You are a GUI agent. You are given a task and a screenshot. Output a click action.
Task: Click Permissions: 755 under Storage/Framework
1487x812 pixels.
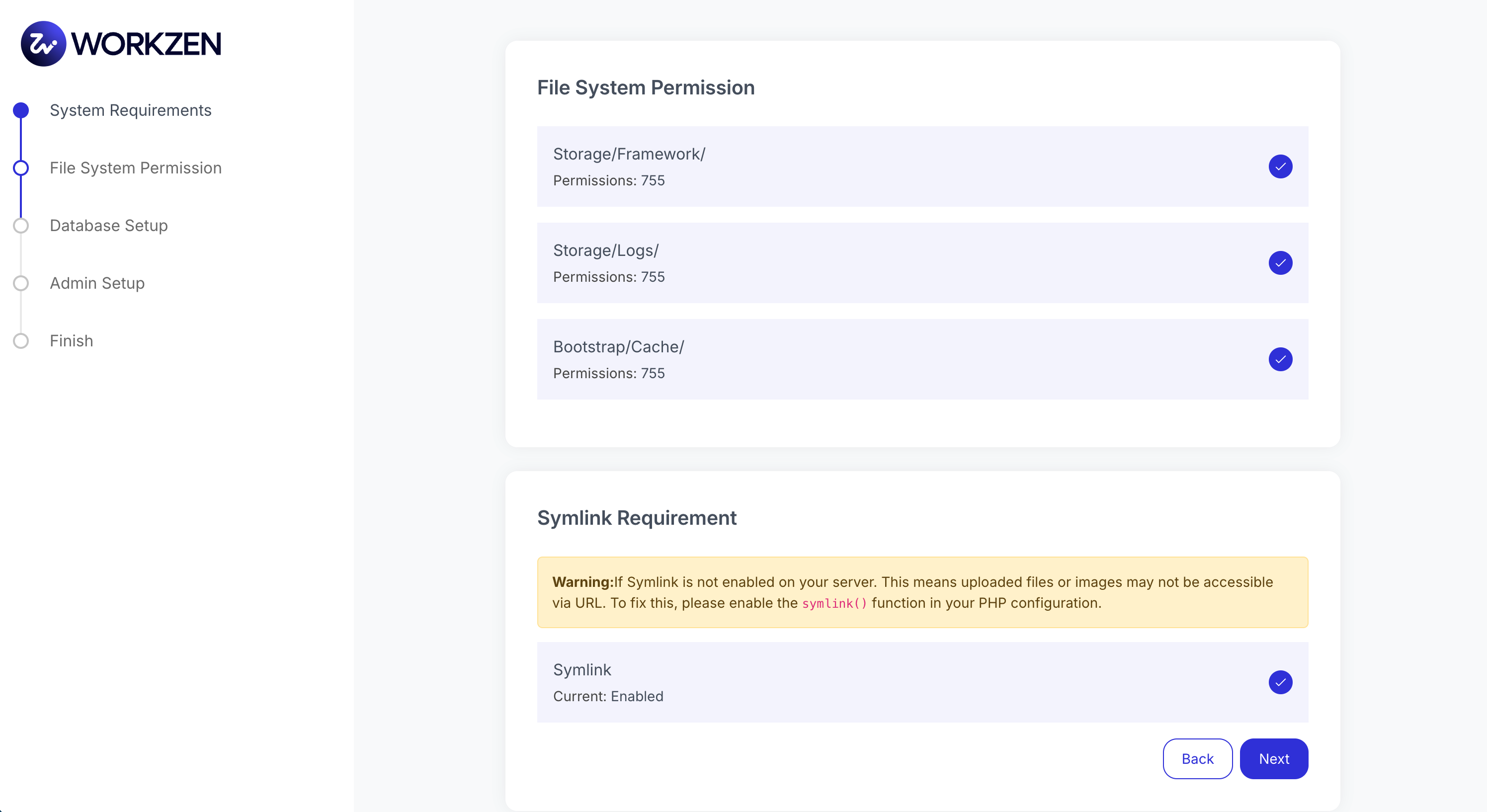pyautogui.click(x=608, y=180)
